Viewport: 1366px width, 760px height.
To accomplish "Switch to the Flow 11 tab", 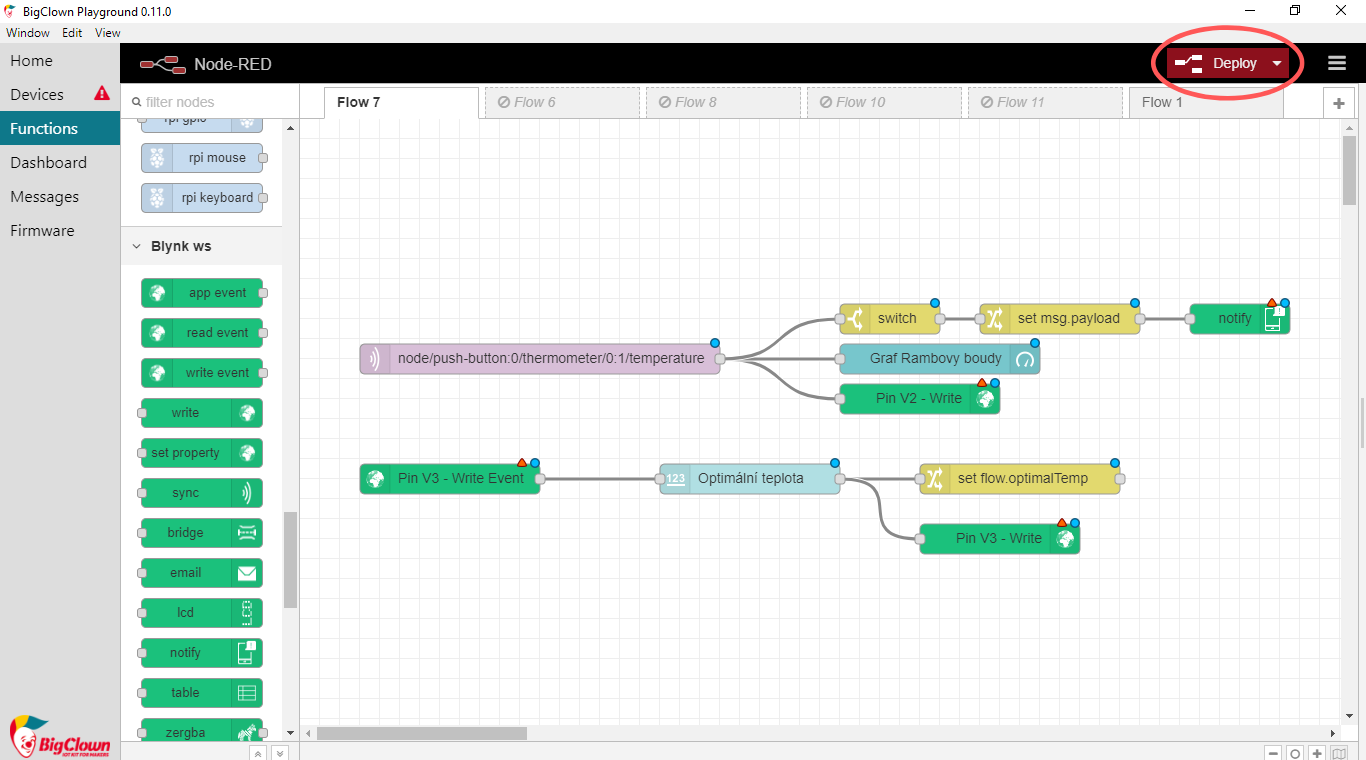I will pos(1045,102).
